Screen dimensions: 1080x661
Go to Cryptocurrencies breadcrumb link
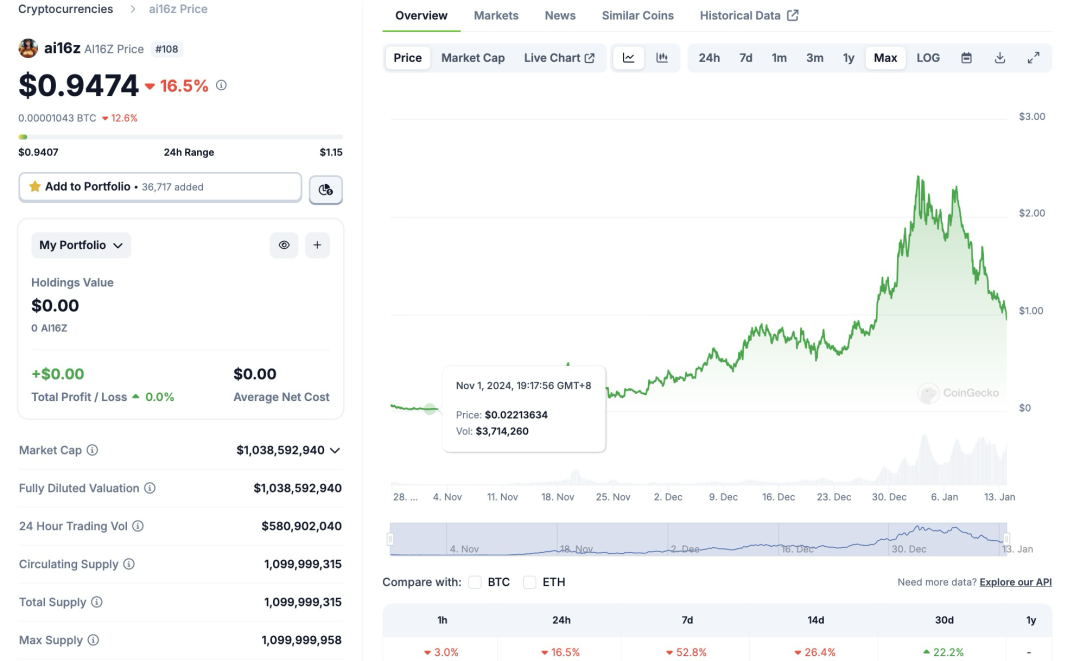pyautogui.click(x=65, y=9)
